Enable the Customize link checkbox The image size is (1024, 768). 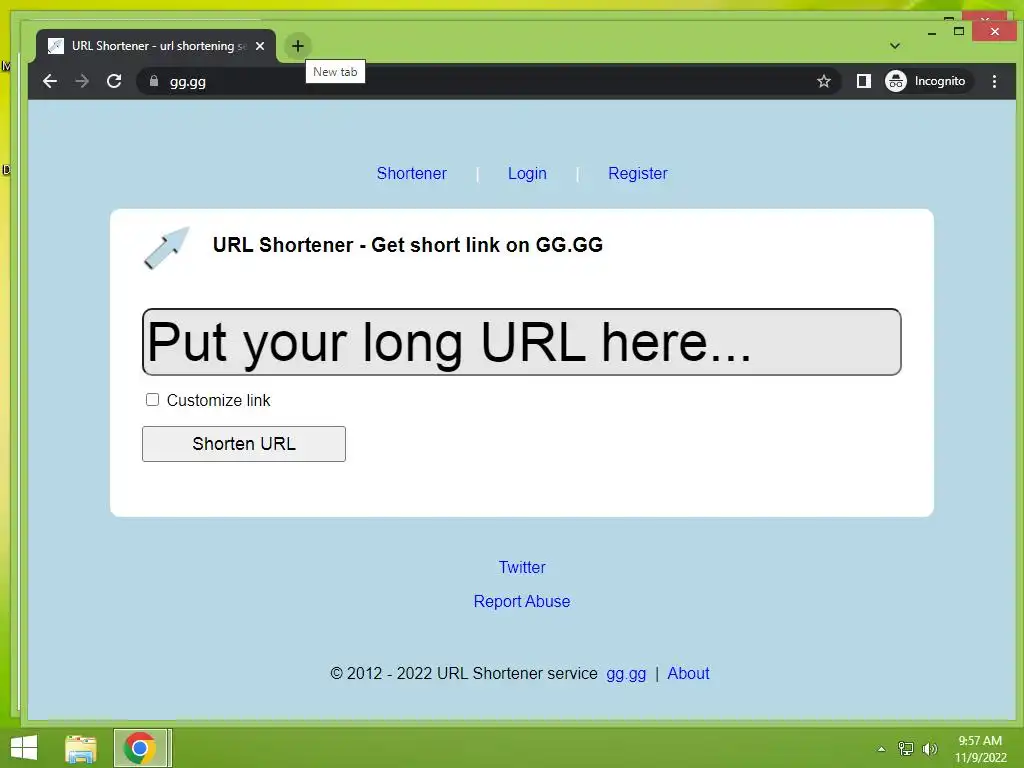pos(152,400)
